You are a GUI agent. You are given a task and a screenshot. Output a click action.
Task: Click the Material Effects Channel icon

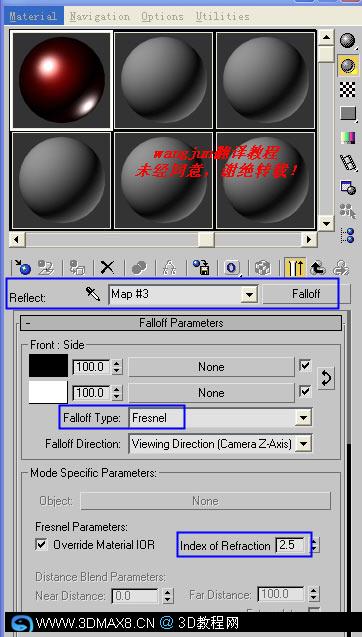[x=232, y=268]
